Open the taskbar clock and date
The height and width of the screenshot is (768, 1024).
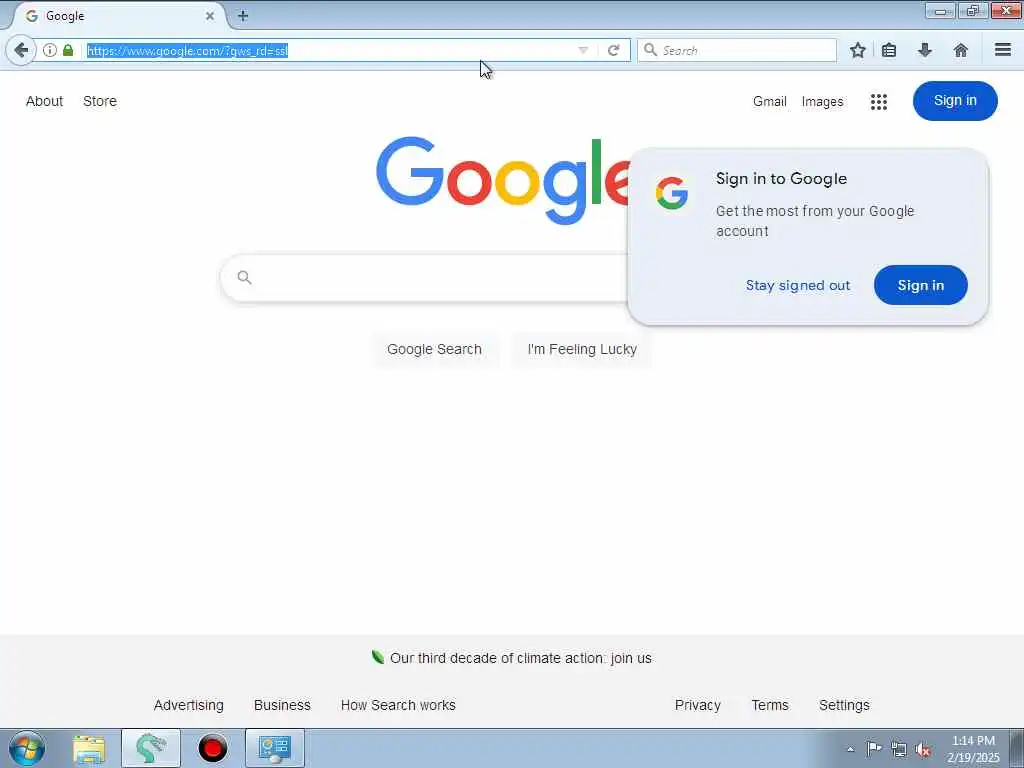coord(973,749)
